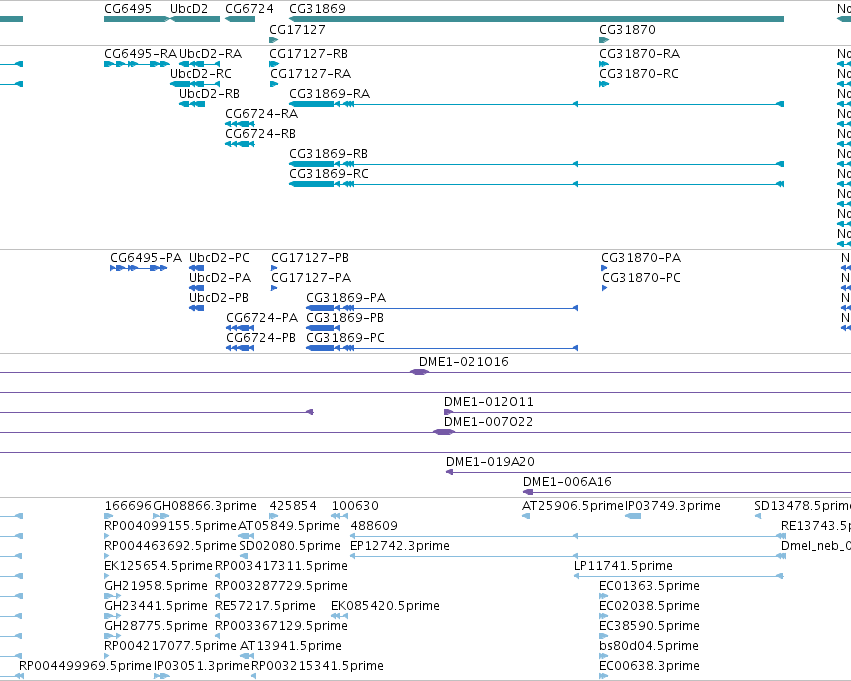Click protein CG31869-PA label
This screenshot has height=681, width=851.
pyautogui.click(x=346, y=298)
